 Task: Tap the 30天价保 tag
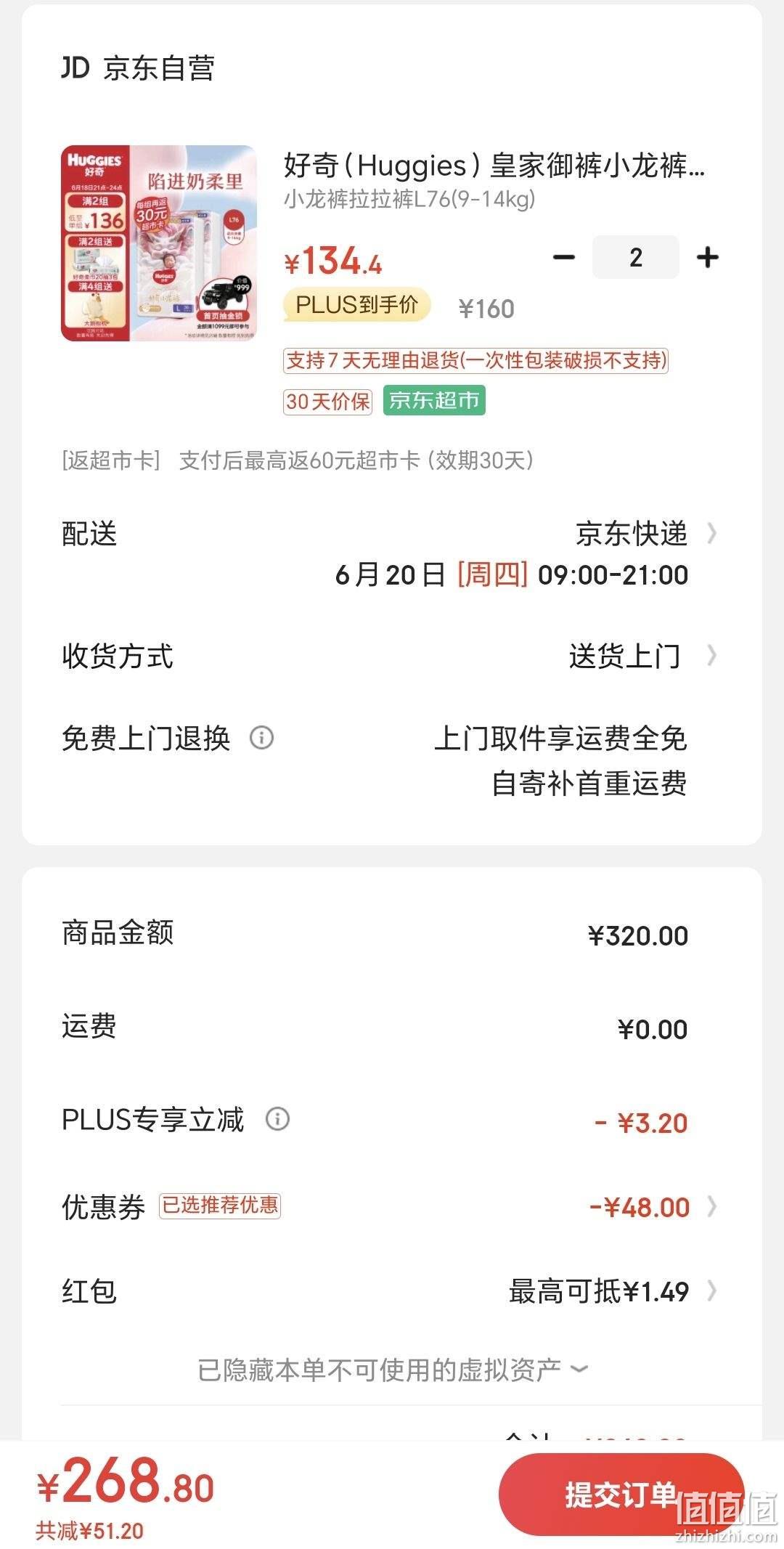327,402
